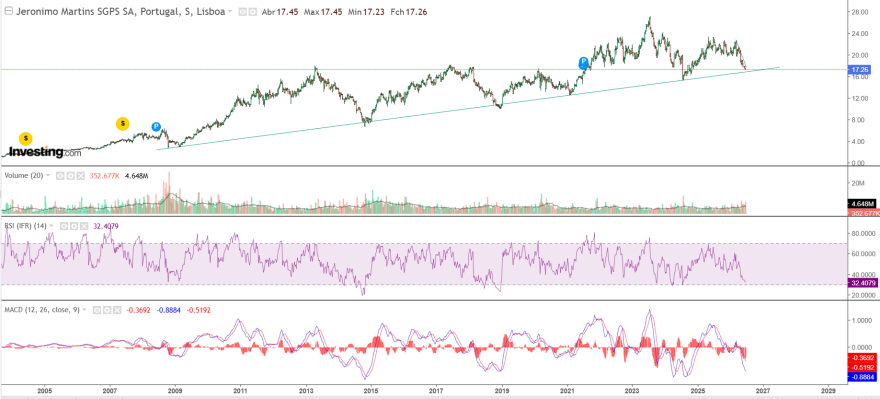Click the 2029 label on time axis
The height and width of the screenshot is (399, 880).
point(828,390)
